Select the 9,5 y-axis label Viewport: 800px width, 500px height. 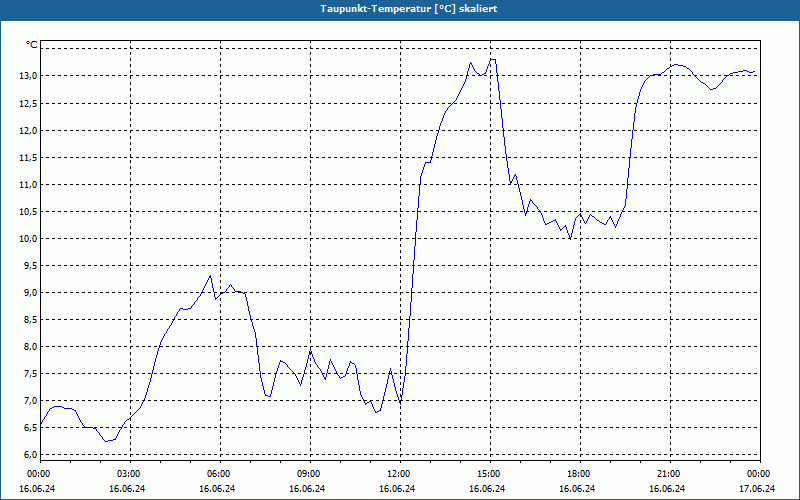(x=30, y=266)
